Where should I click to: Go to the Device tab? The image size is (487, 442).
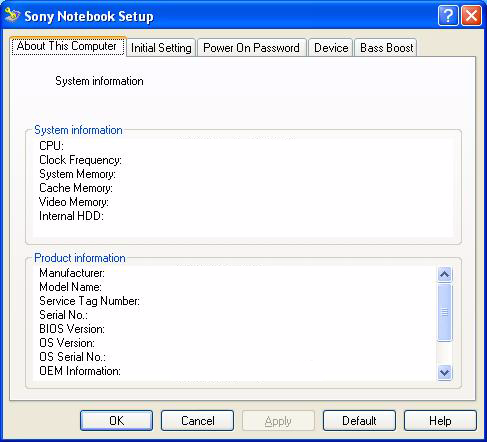tap(331, 48)
